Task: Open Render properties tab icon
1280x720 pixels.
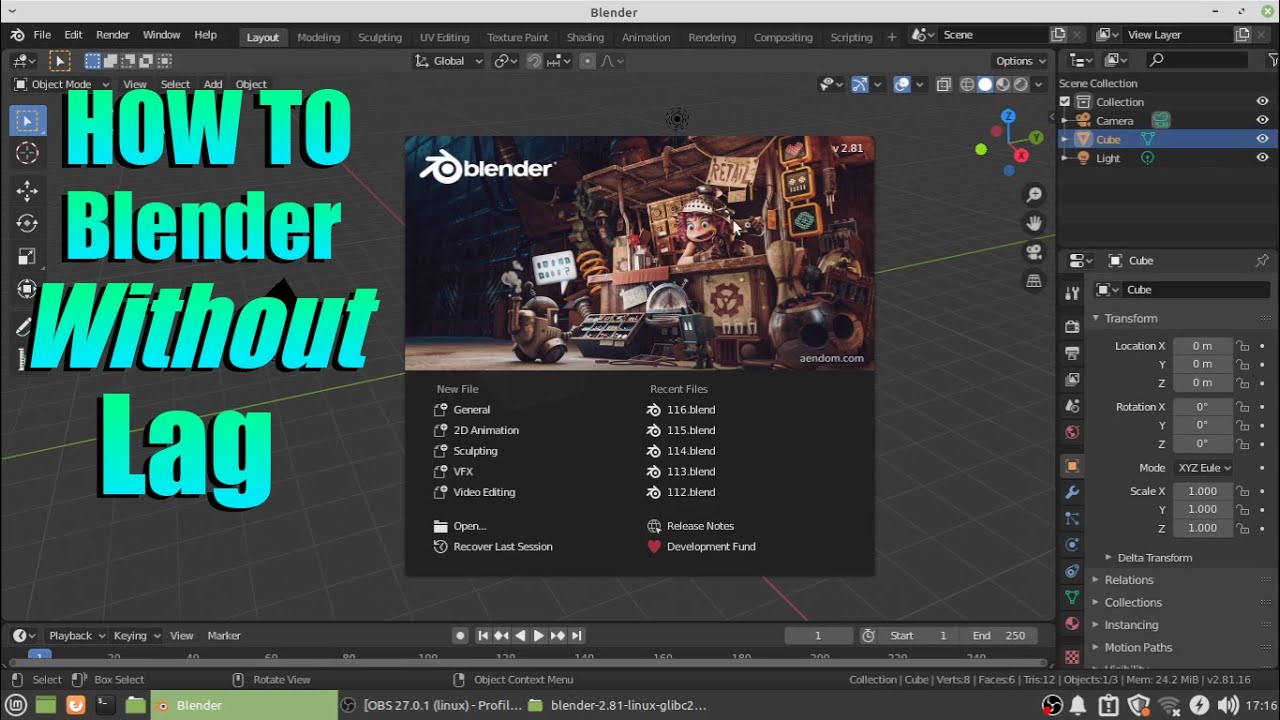Action: point(1072,326)
